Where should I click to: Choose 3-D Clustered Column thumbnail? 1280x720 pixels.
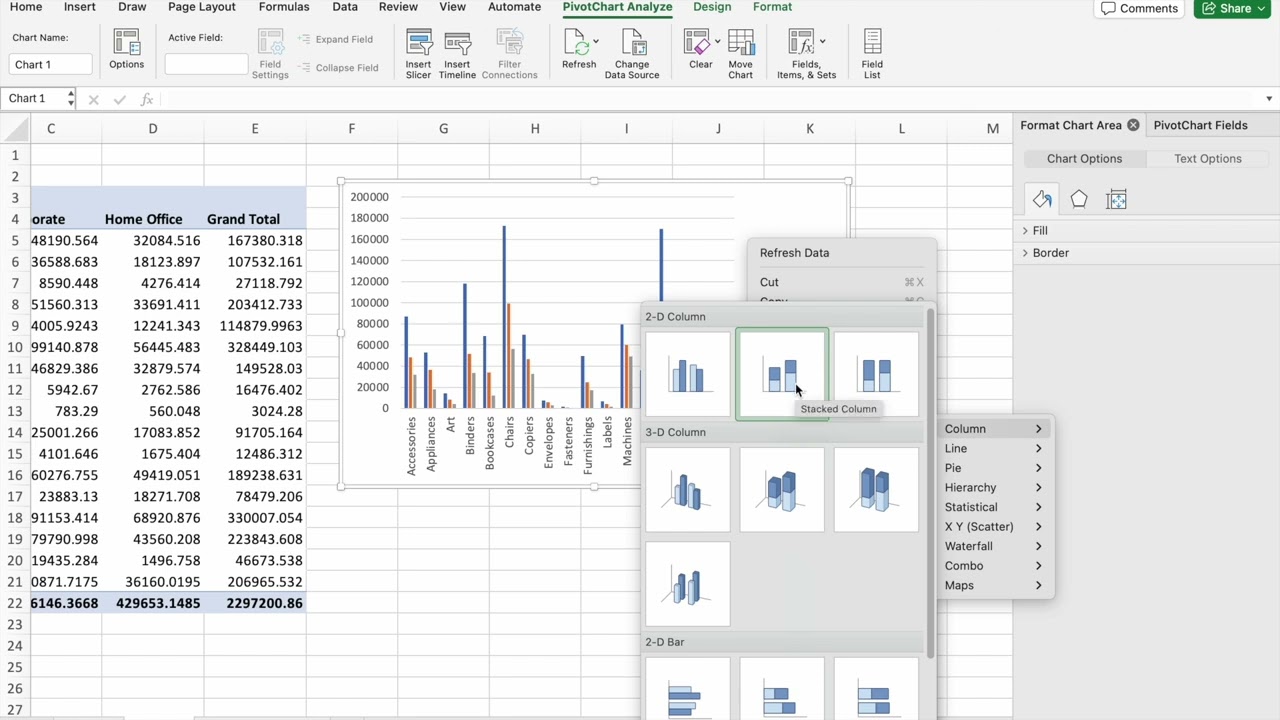point(688,490)
